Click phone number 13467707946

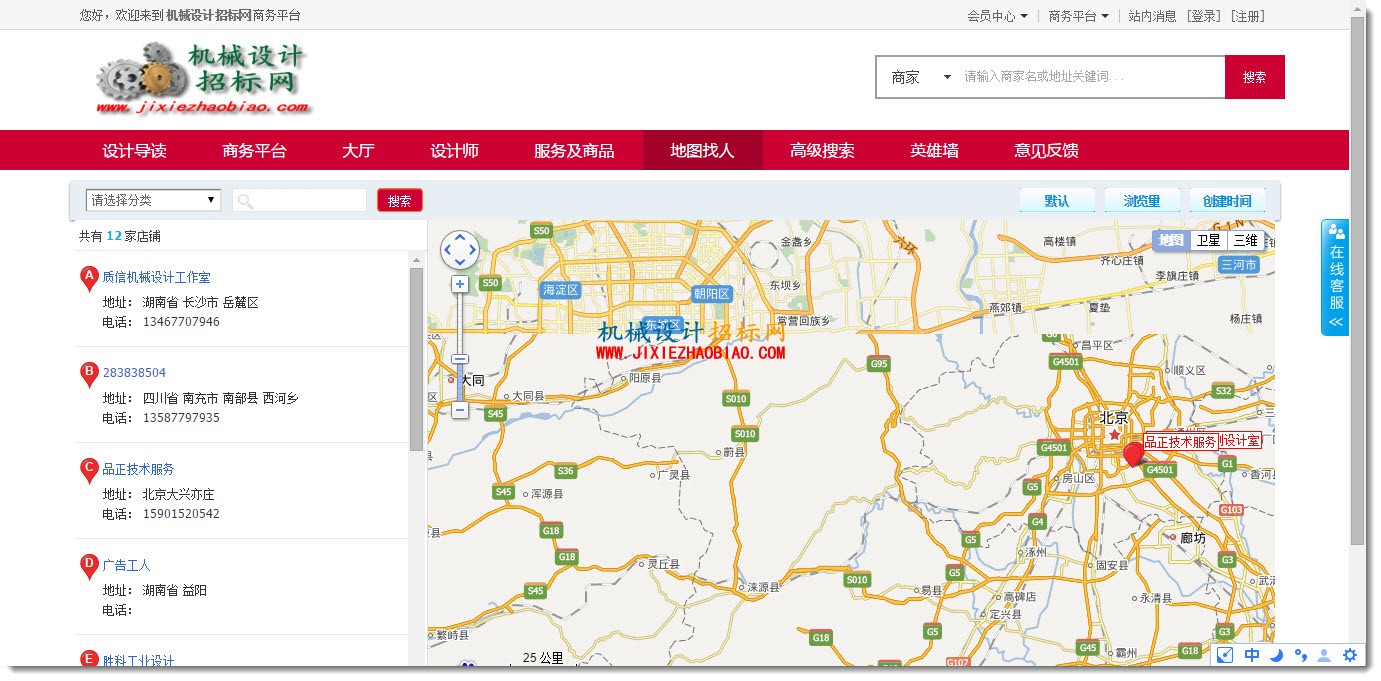coord(181,322)
